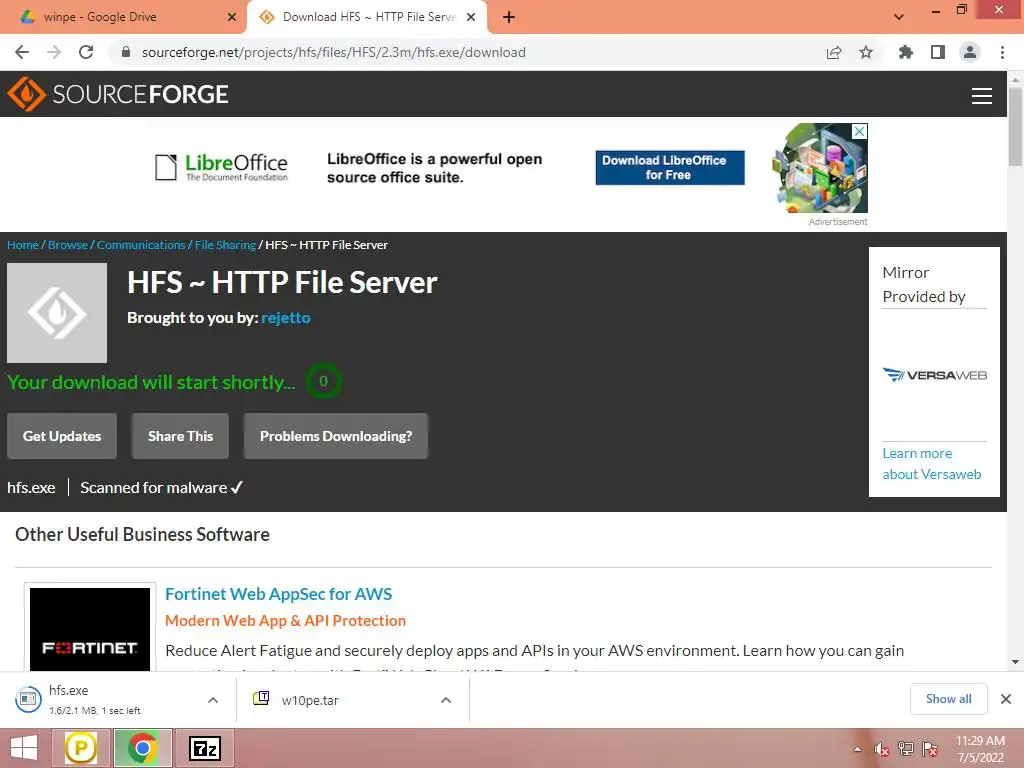Viewport: 1024px width, 768px height.
Task: Open a new browser tab
Action: 509,17
